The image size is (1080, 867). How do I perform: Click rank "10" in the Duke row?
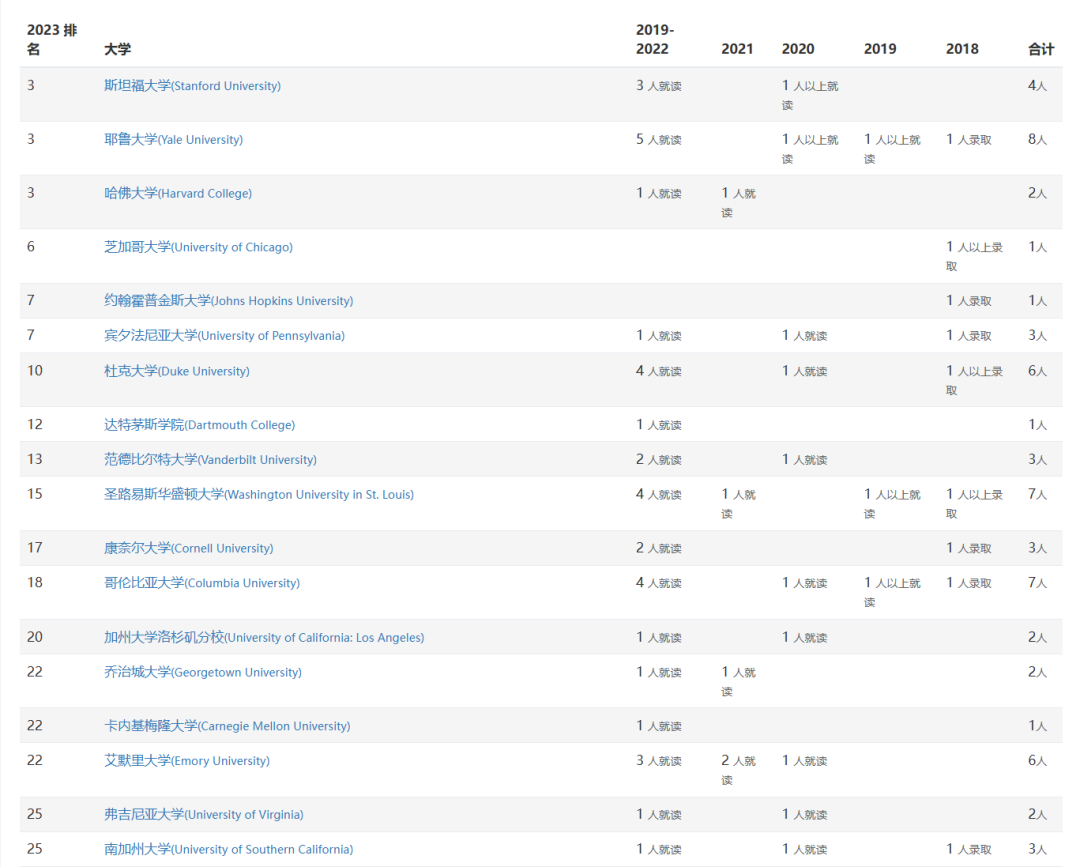click(x=35, y=371)
